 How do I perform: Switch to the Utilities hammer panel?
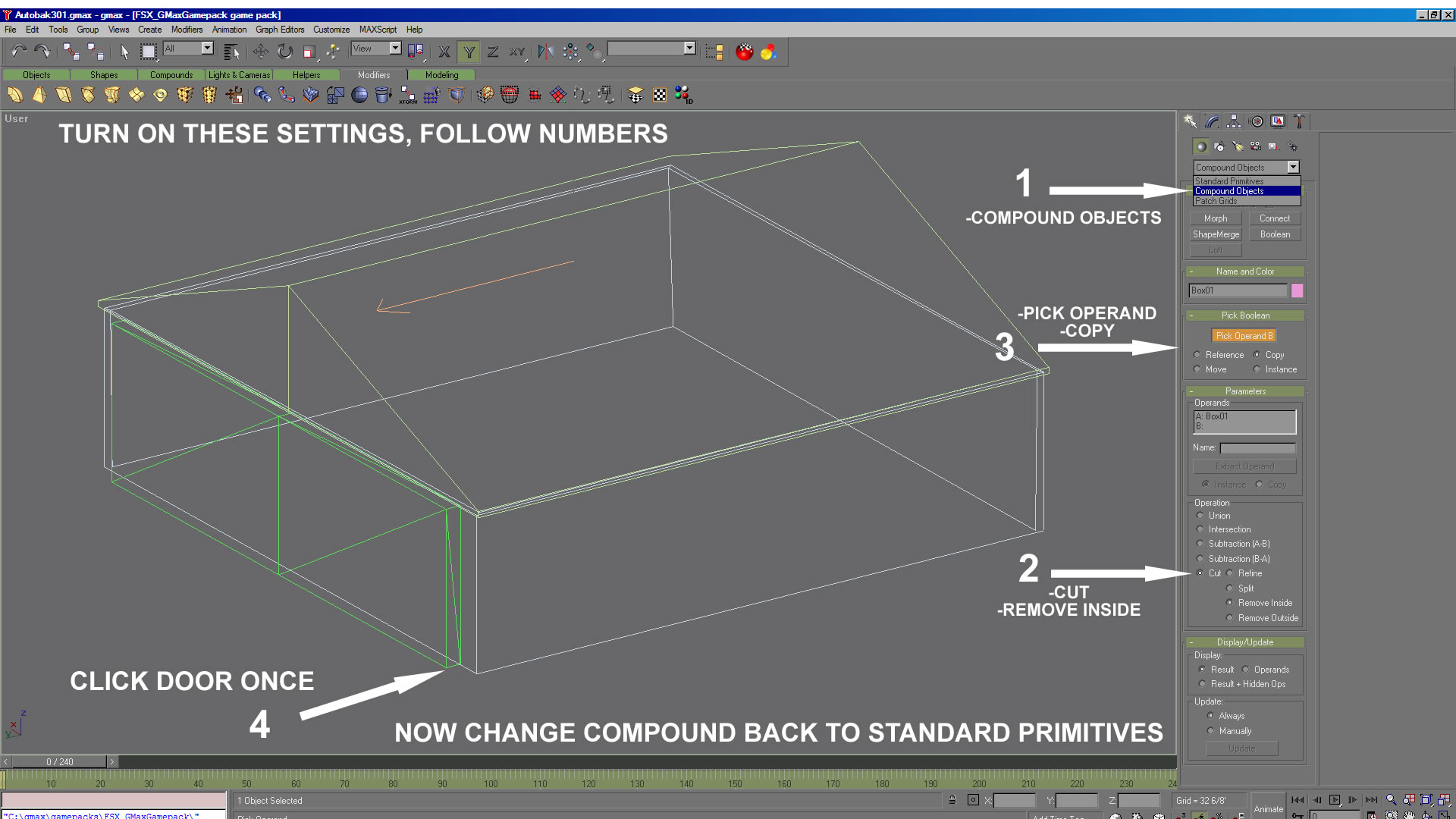tap(1299, 121)
